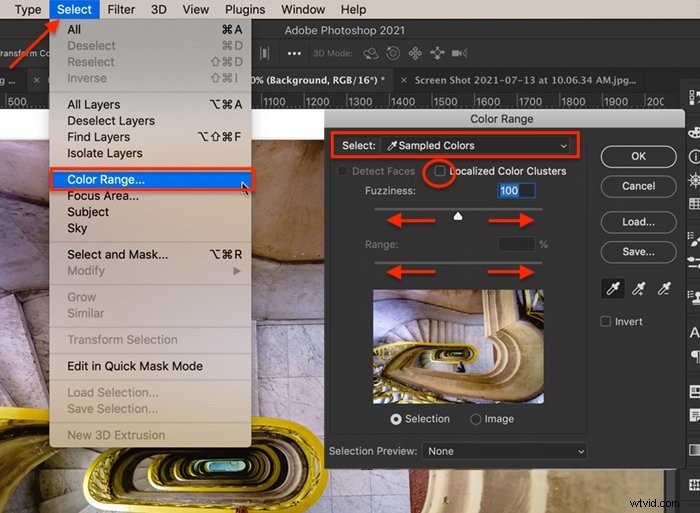Open the Help menu
The image size is (700, 513).
[353, 9]
